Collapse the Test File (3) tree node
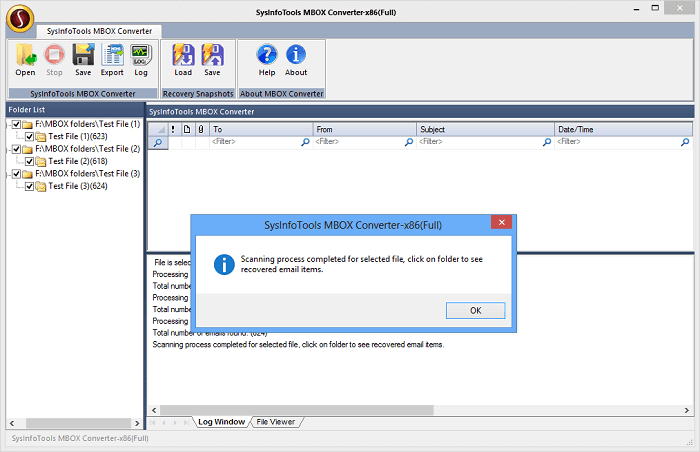The height and width of the screenshot is (452, 700). pyautogui.click(x=8, y=174)
